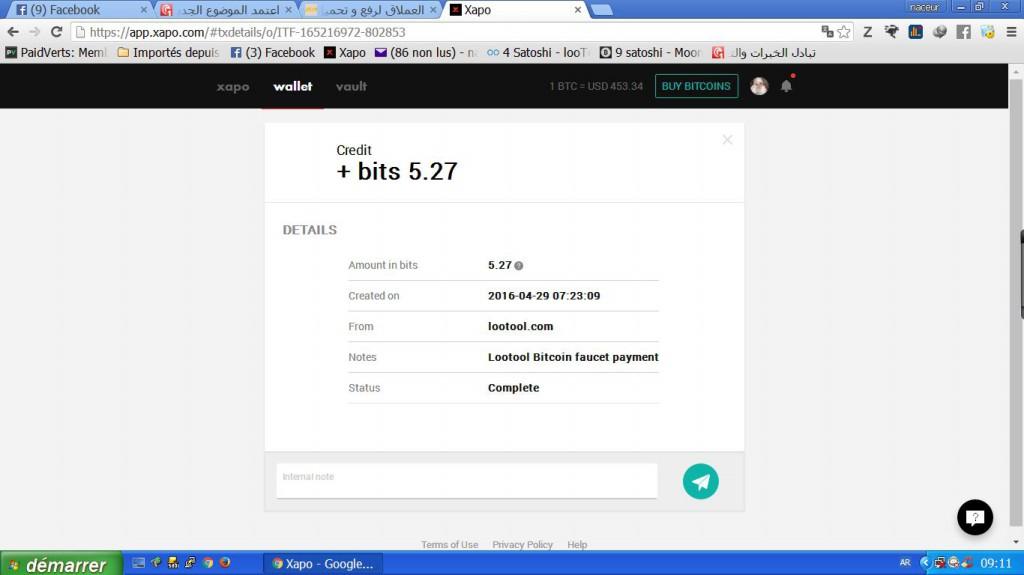Click the + bits 5.27 credit heading

397,171
